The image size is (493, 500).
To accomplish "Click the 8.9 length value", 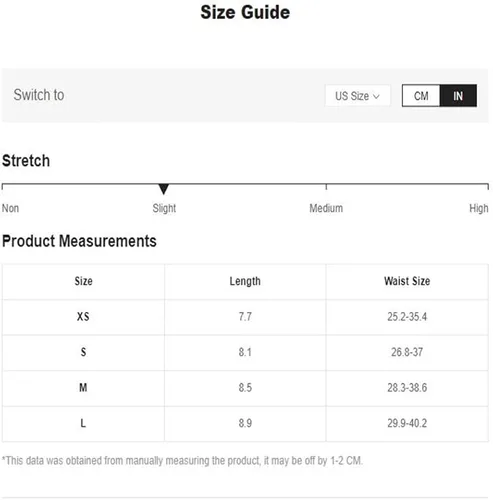I will [x=245, y=423].
